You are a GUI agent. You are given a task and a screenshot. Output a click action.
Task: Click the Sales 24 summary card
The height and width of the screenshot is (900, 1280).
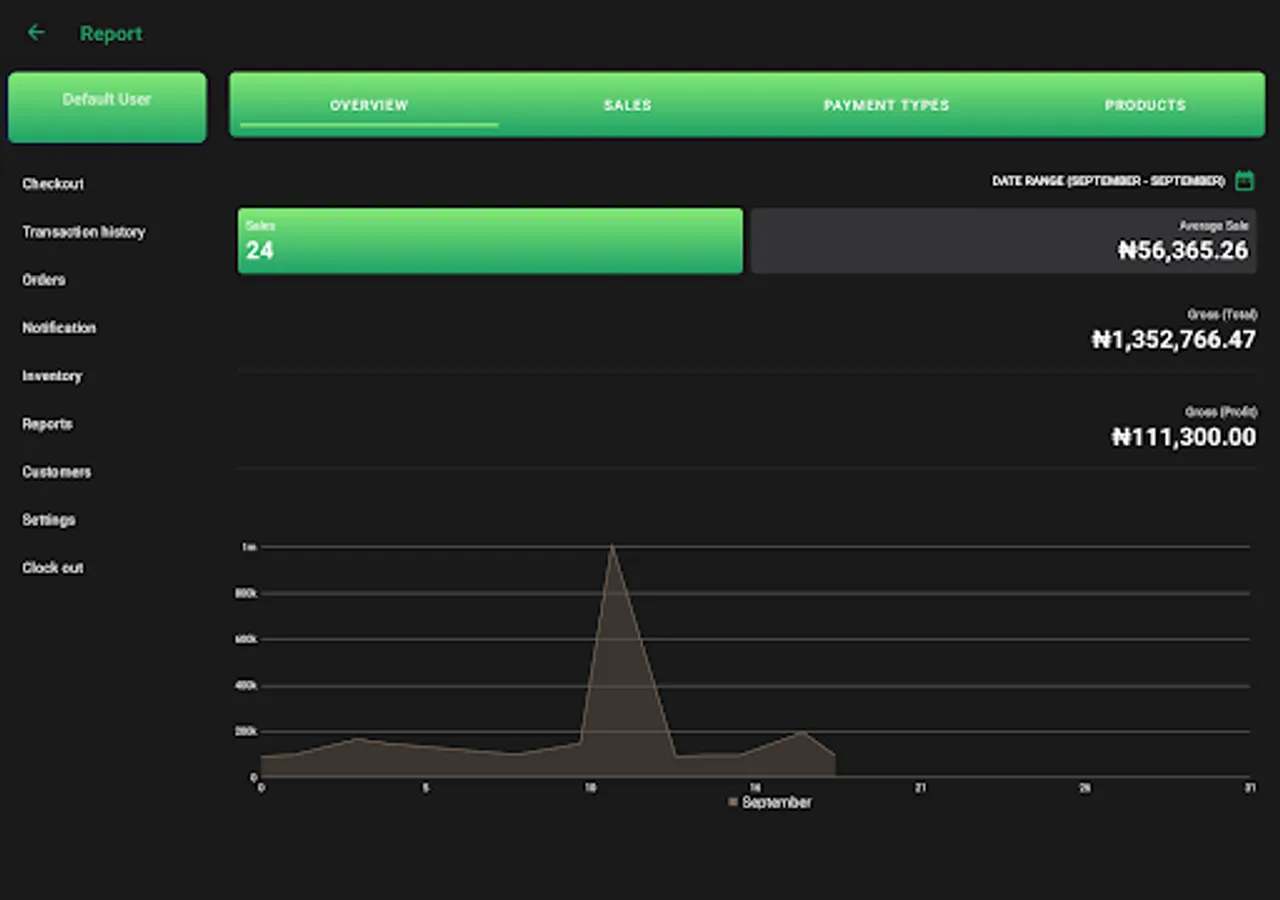pyautogui.click(x=490, y=241)
